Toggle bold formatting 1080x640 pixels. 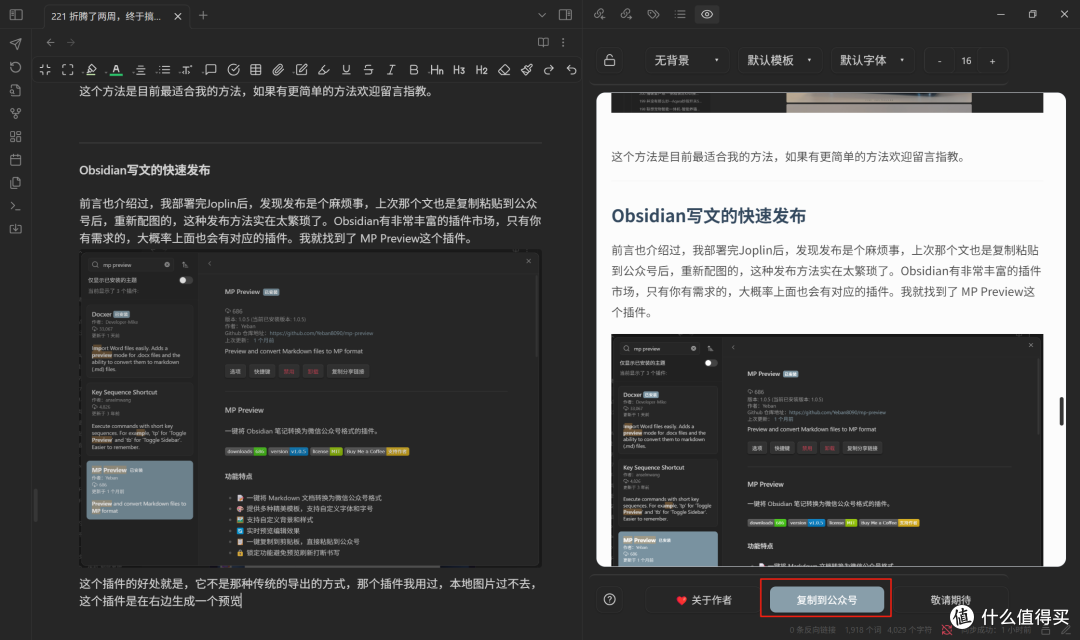click(413, 70)
